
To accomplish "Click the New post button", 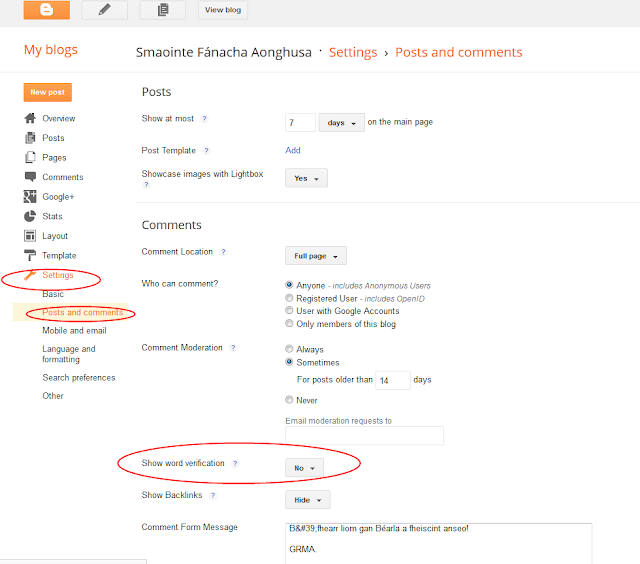I will pos(48,92).
